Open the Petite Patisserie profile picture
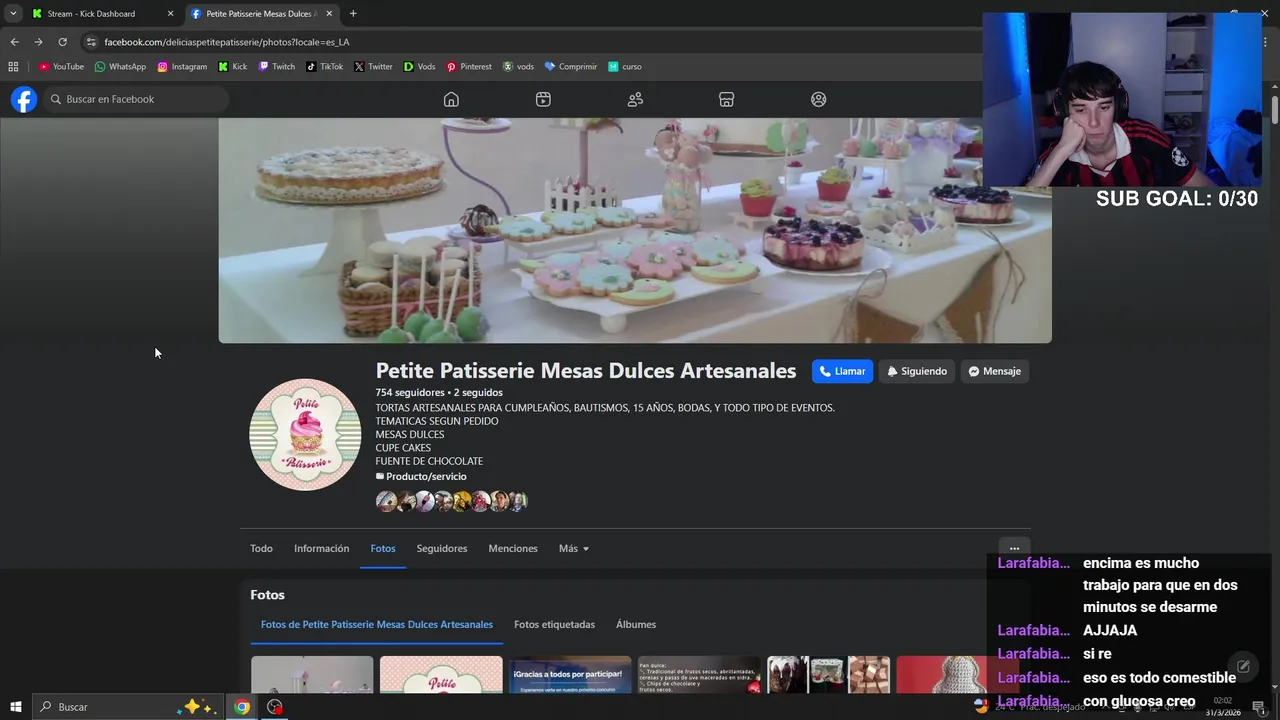The image size is (1280, 720). point(305,434)
